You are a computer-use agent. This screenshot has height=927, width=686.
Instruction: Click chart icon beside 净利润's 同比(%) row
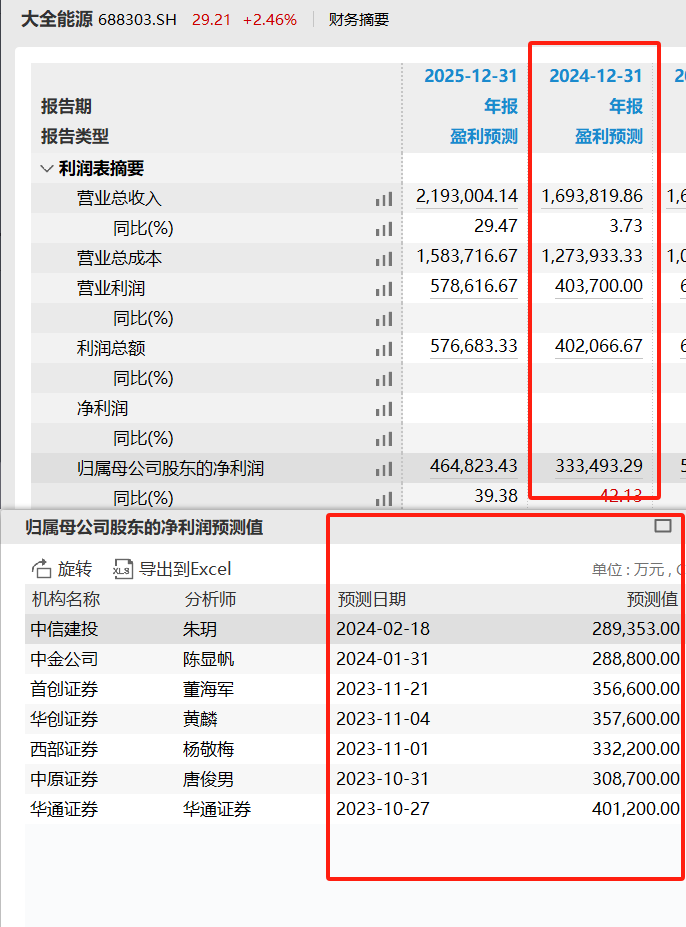[384, 439]
